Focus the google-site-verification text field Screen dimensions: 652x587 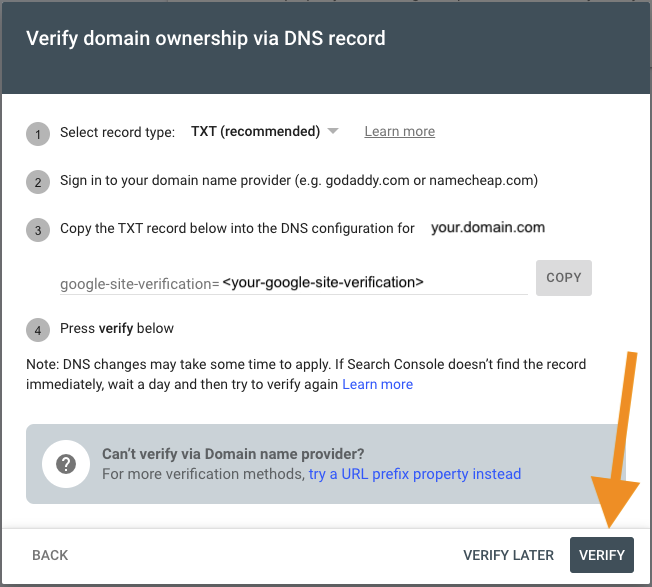(x=294, y=283)
